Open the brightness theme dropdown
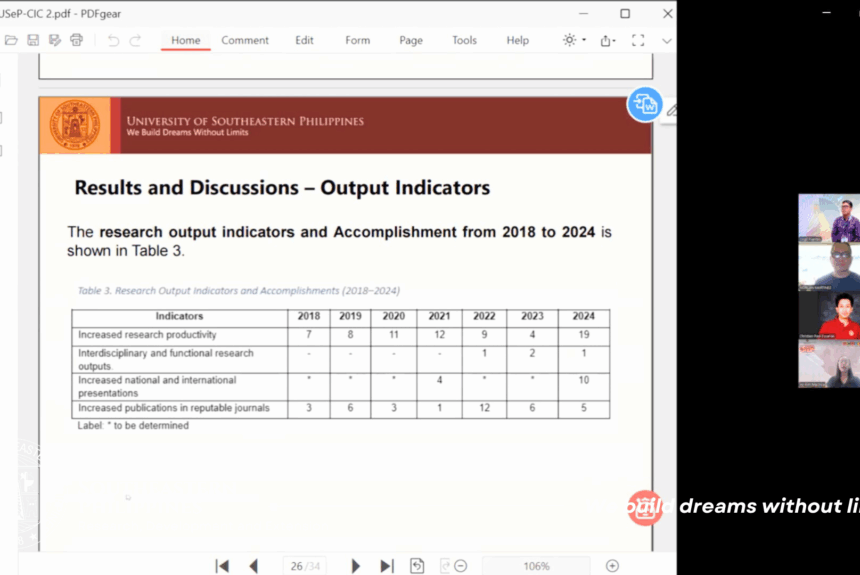 tap(574, 40)
